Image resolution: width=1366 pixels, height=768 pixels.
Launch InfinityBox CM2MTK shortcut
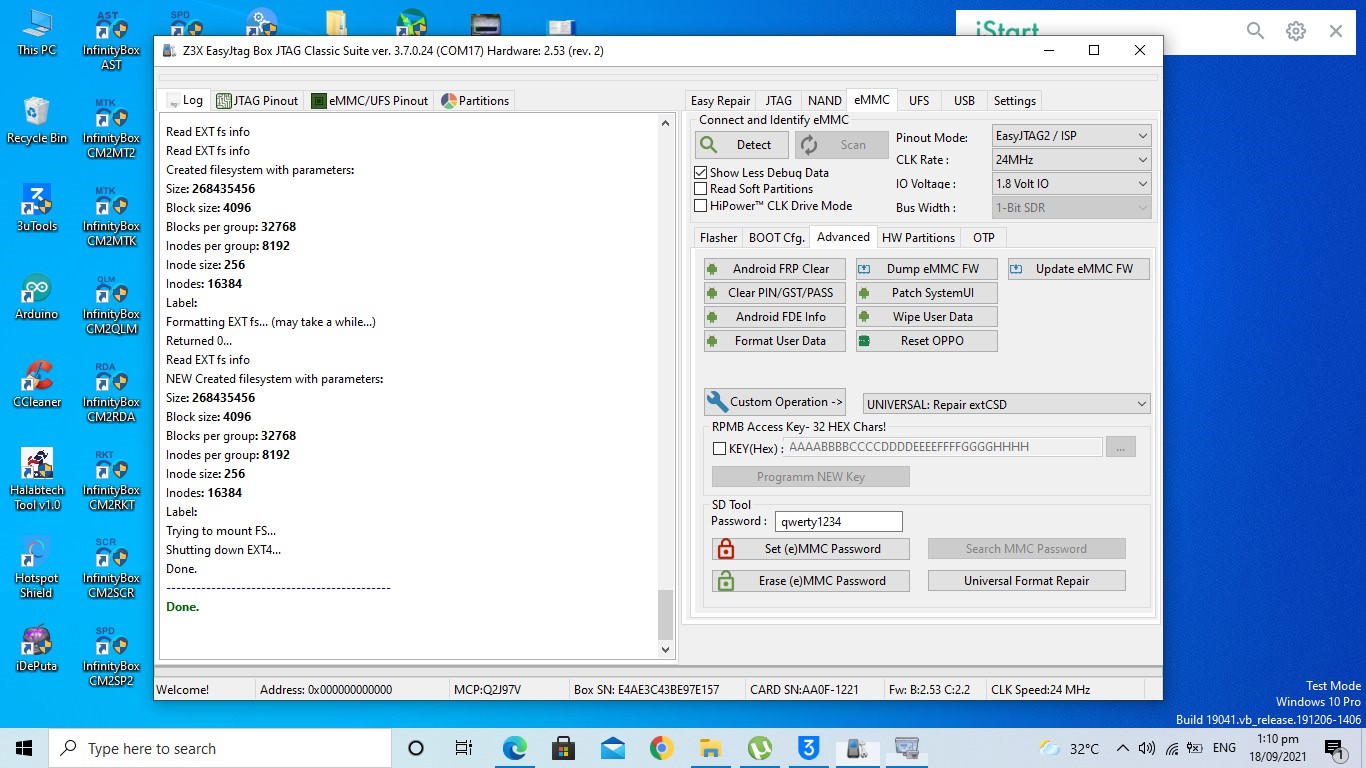point(111,216)
